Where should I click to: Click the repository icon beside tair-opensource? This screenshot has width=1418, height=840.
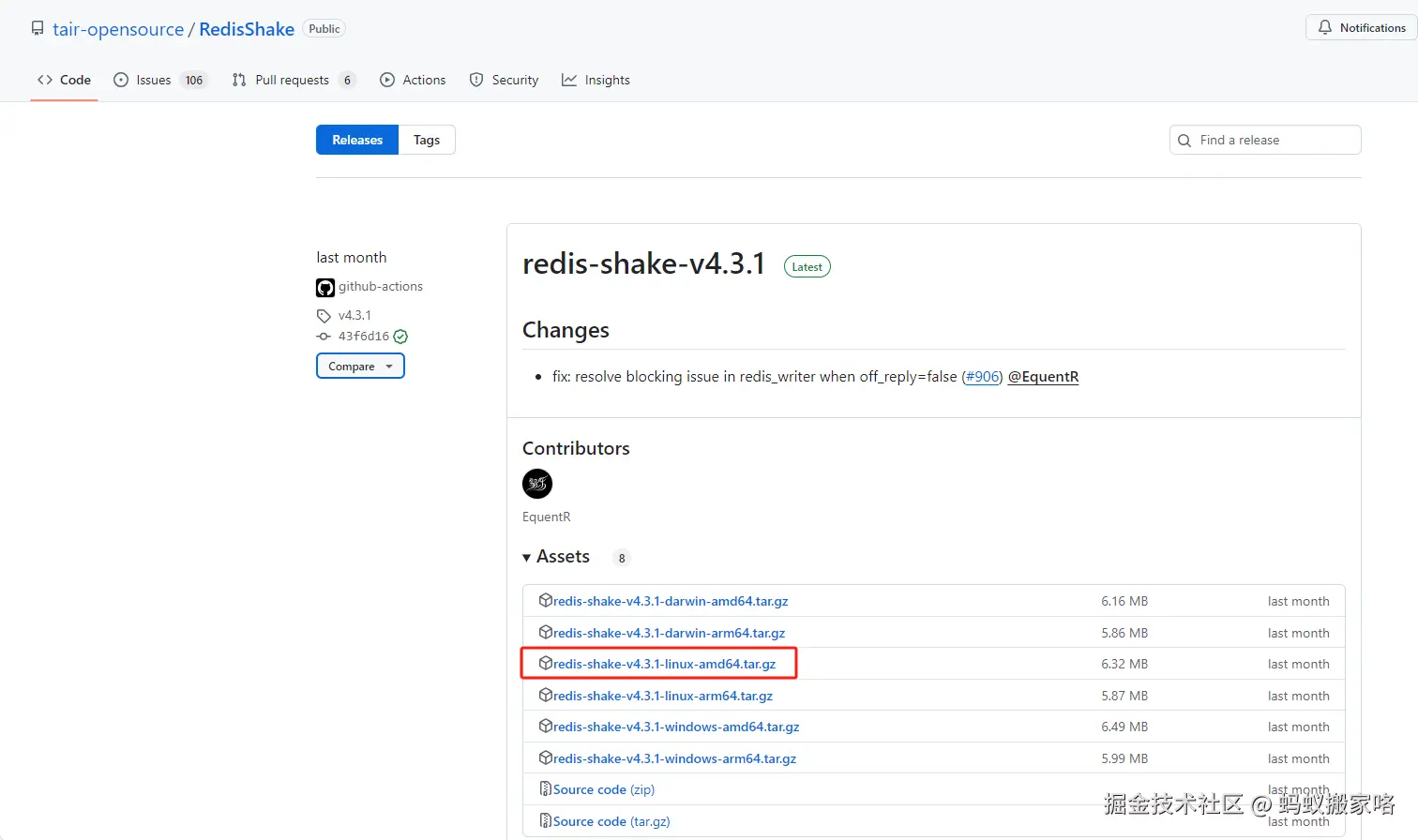coord(38,28)
